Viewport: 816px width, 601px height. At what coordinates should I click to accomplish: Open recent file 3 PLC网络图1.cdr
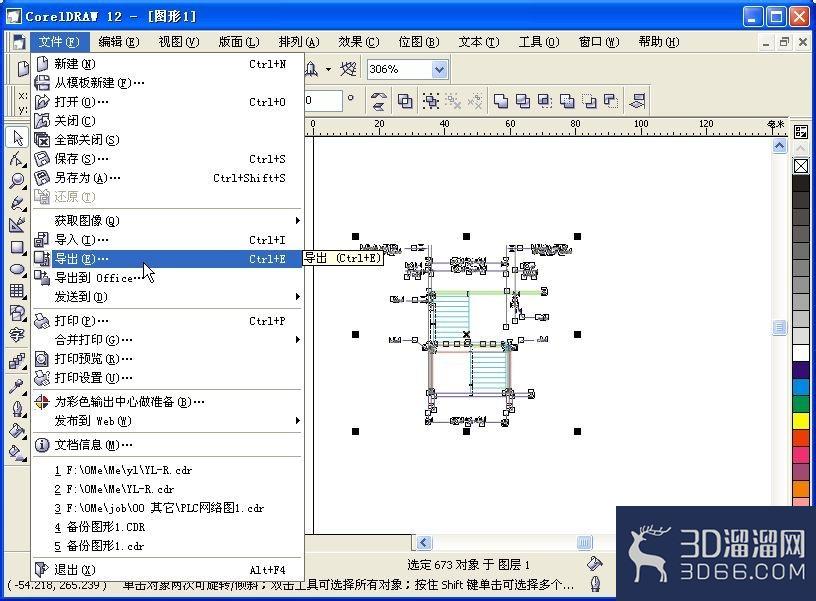click(168, 508)
